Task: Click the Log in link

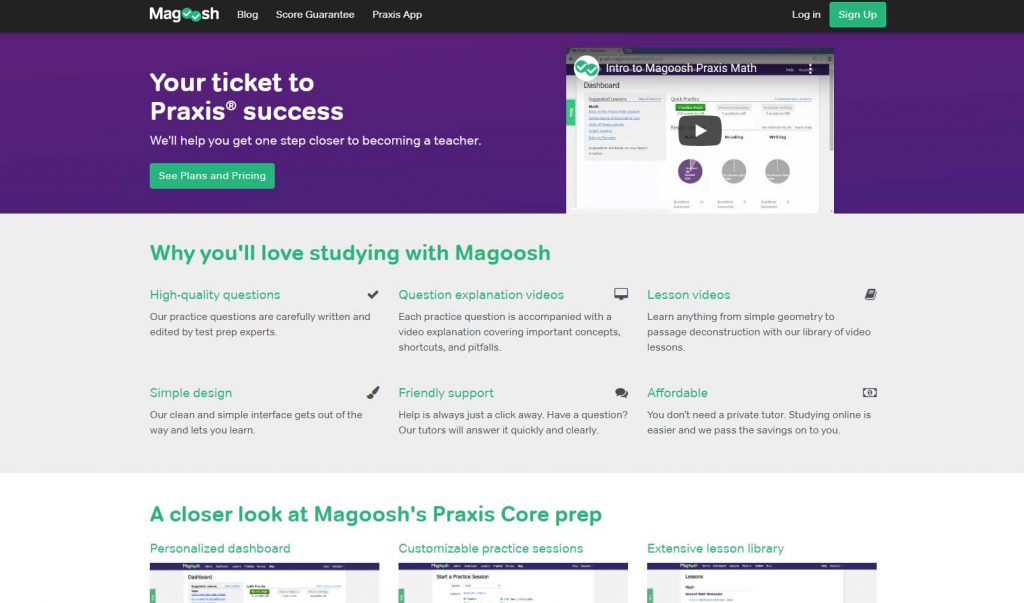Action: click(806, 14)
